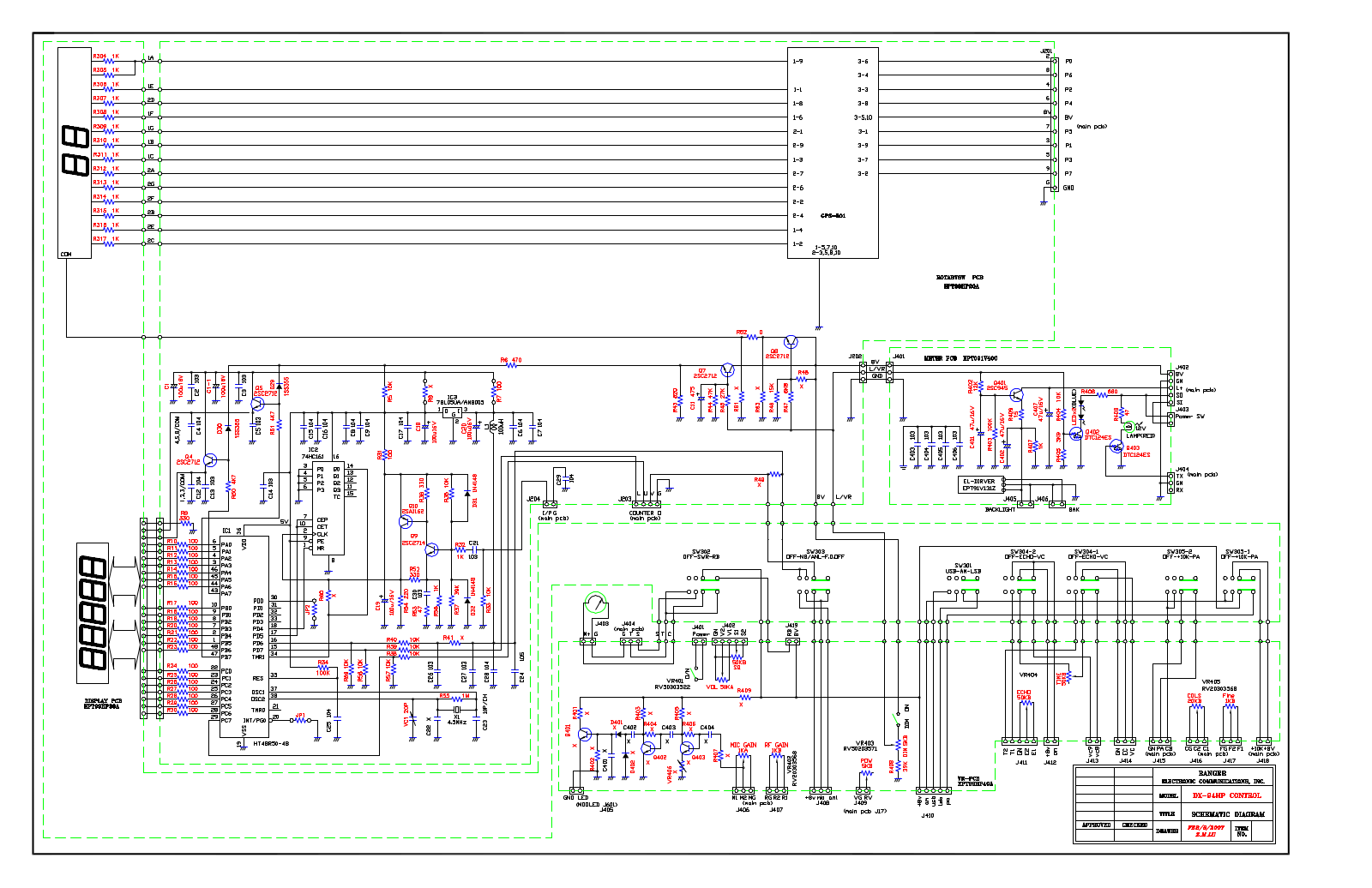Select the IC3 78L05UA regulator block
This screenshot has height=888, width=1372.
click(x=453, y=412)
